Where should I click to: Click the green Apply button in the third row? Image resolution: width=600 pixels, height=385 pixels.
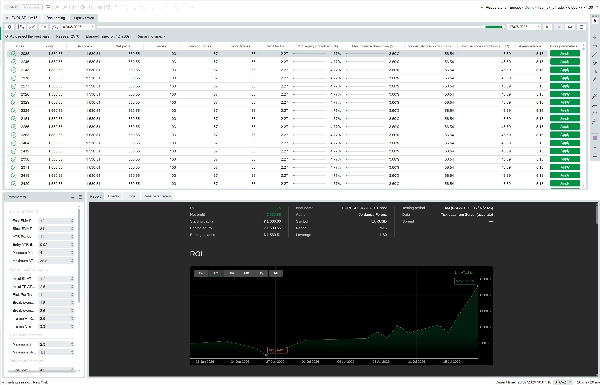(x=565, y=70)
